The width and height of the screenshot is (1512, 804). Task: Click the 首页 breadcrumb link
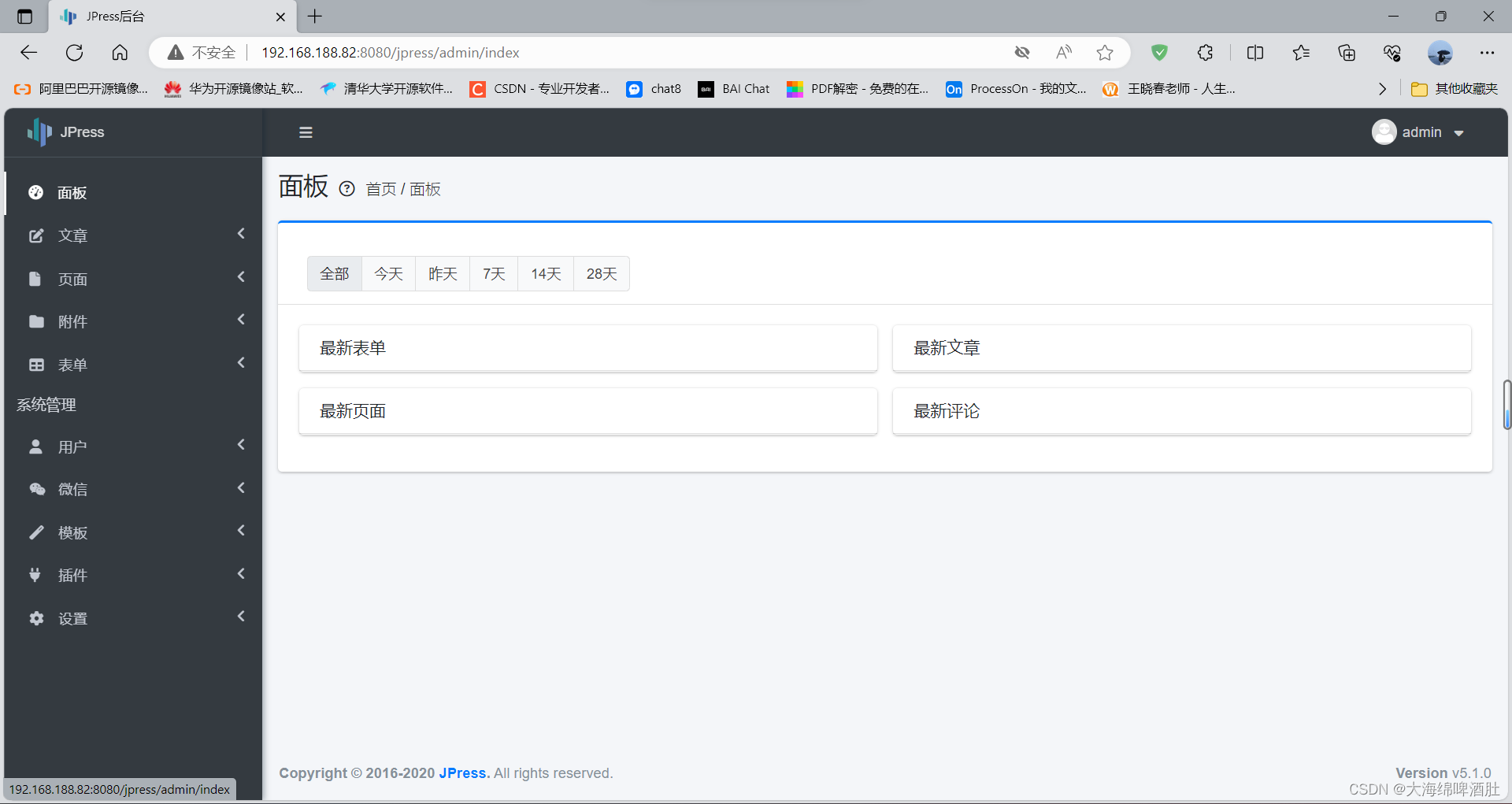381,189
